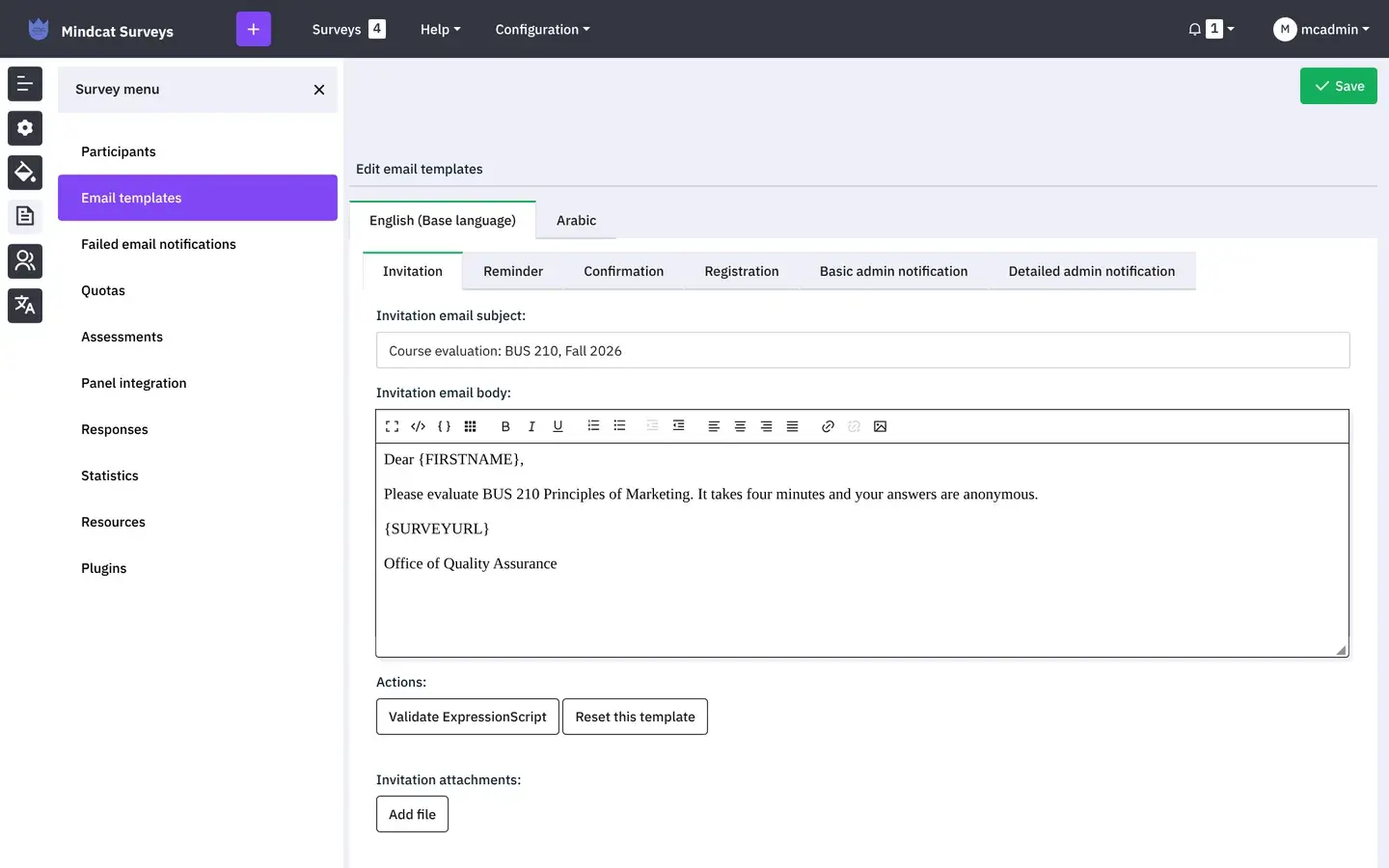Justify the text

792,426
